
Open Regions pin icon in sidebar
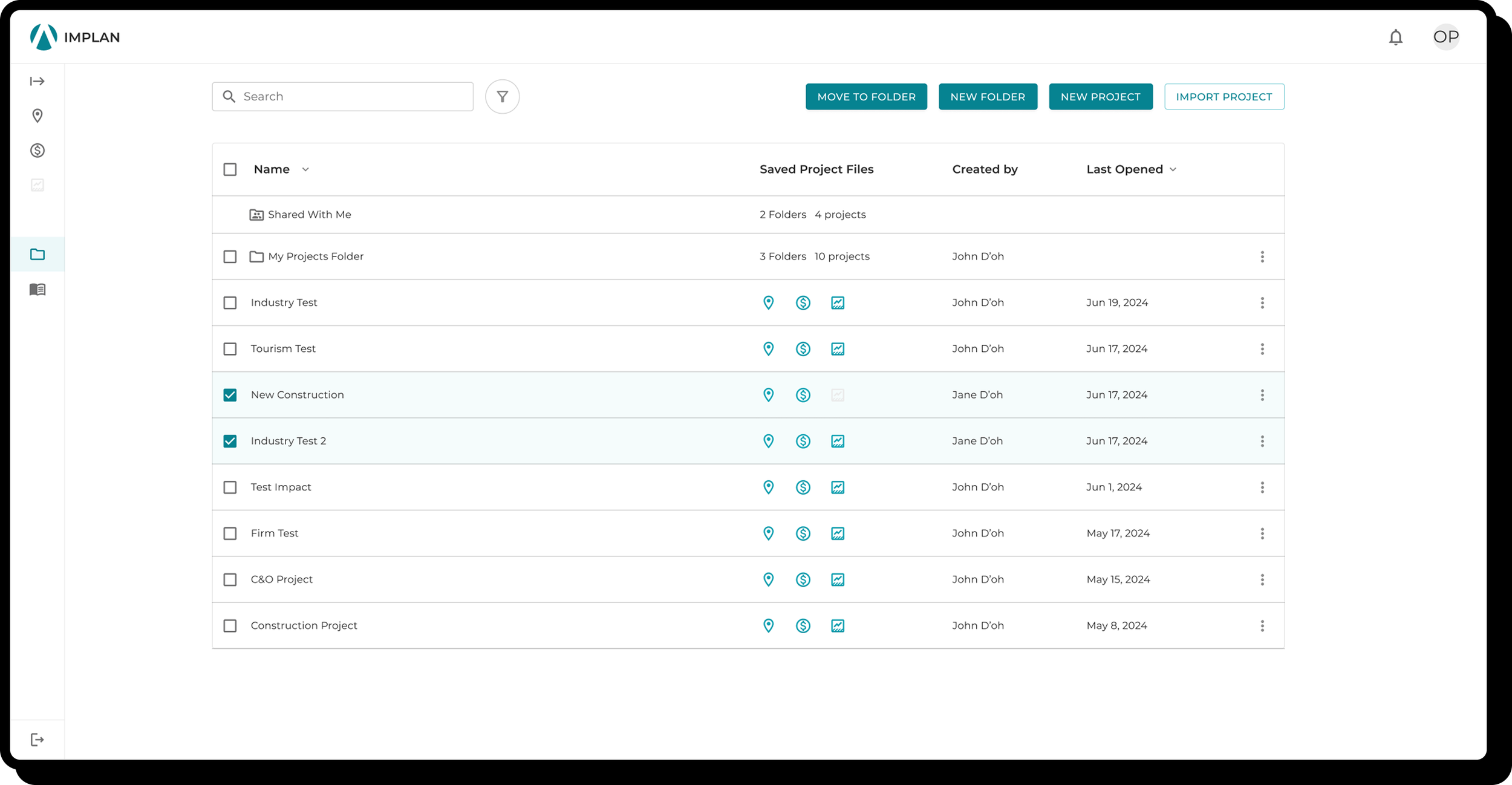[37, 116]
